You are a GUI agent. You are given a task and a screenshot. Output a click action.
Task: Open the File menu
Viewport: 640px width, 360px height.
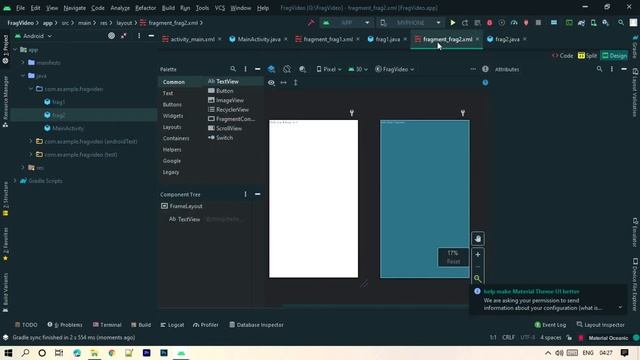click(20, 8)
